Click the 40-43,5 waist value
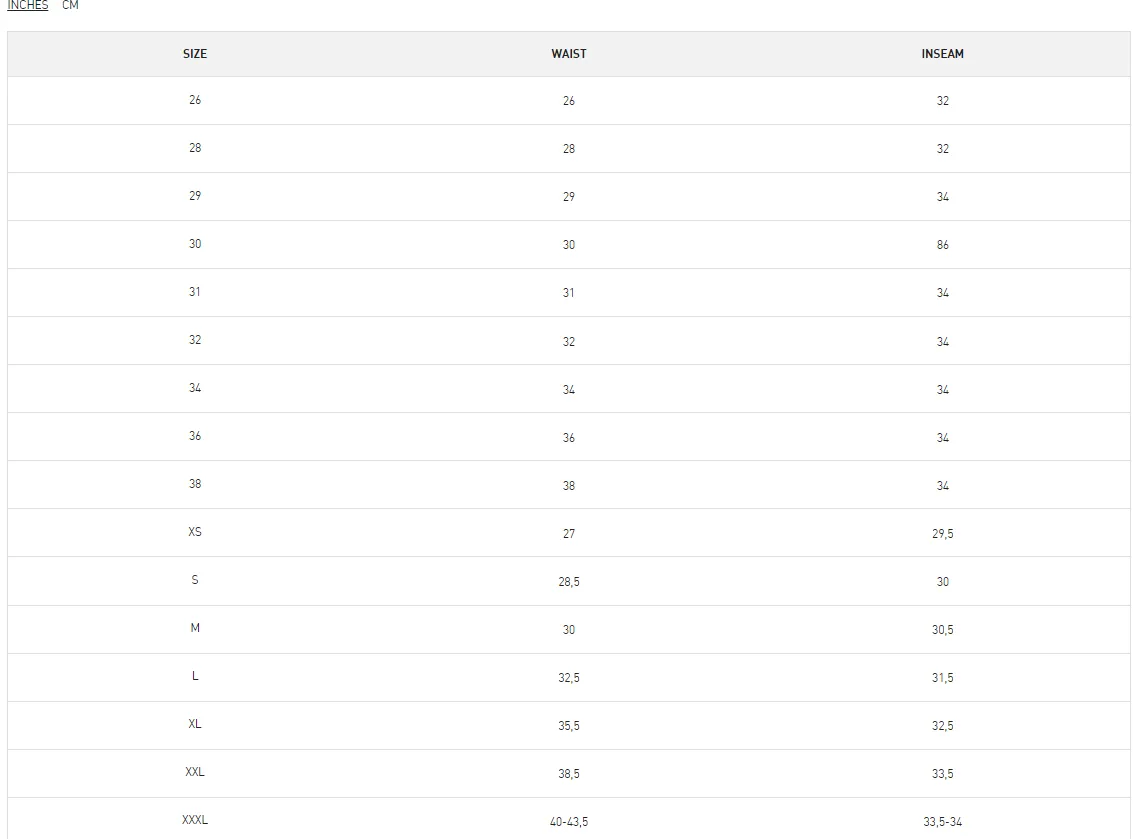This screenshot has height=839, width=1139. [x=569, y=822]
